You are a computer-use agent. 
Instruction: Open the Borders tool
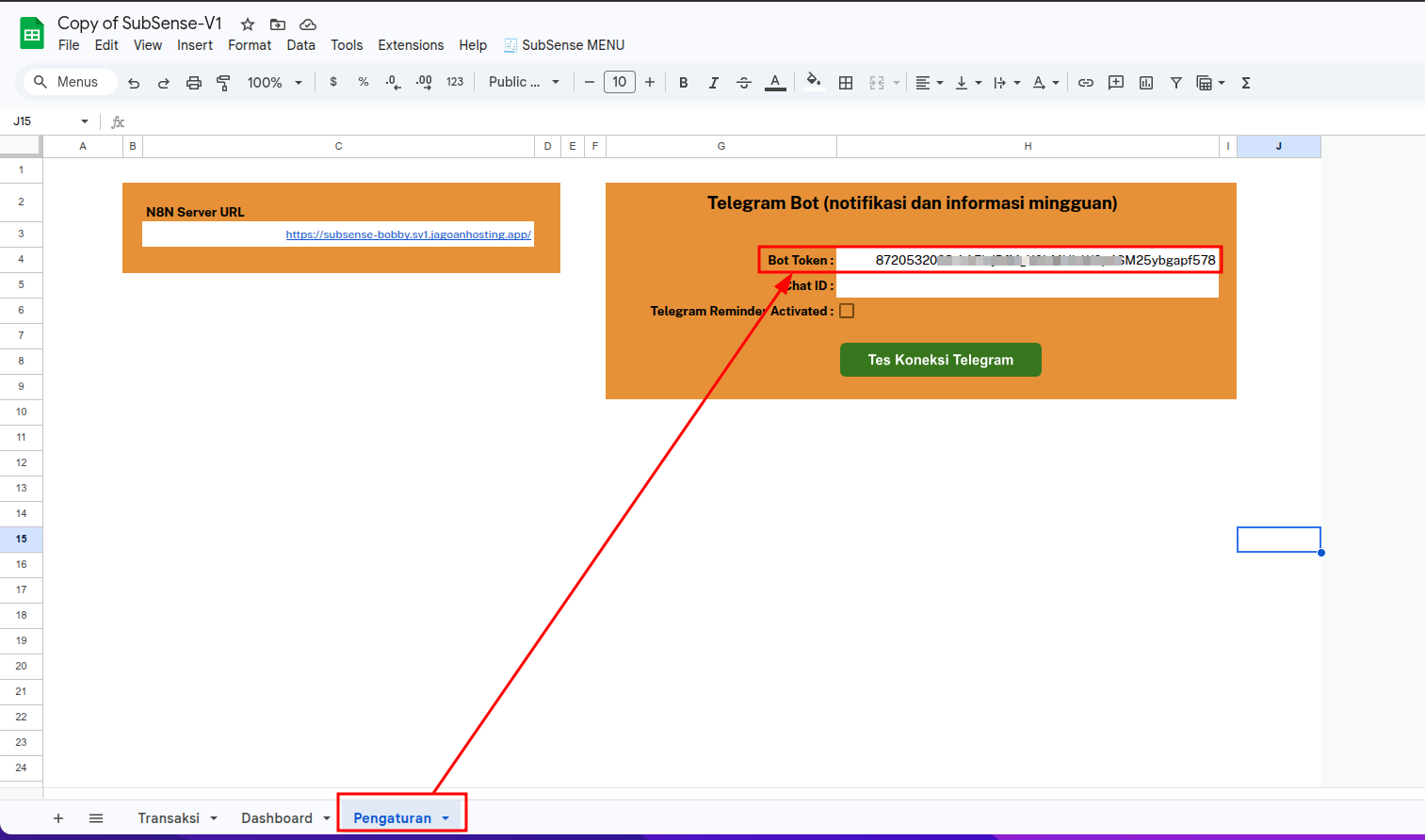(846, 83)
